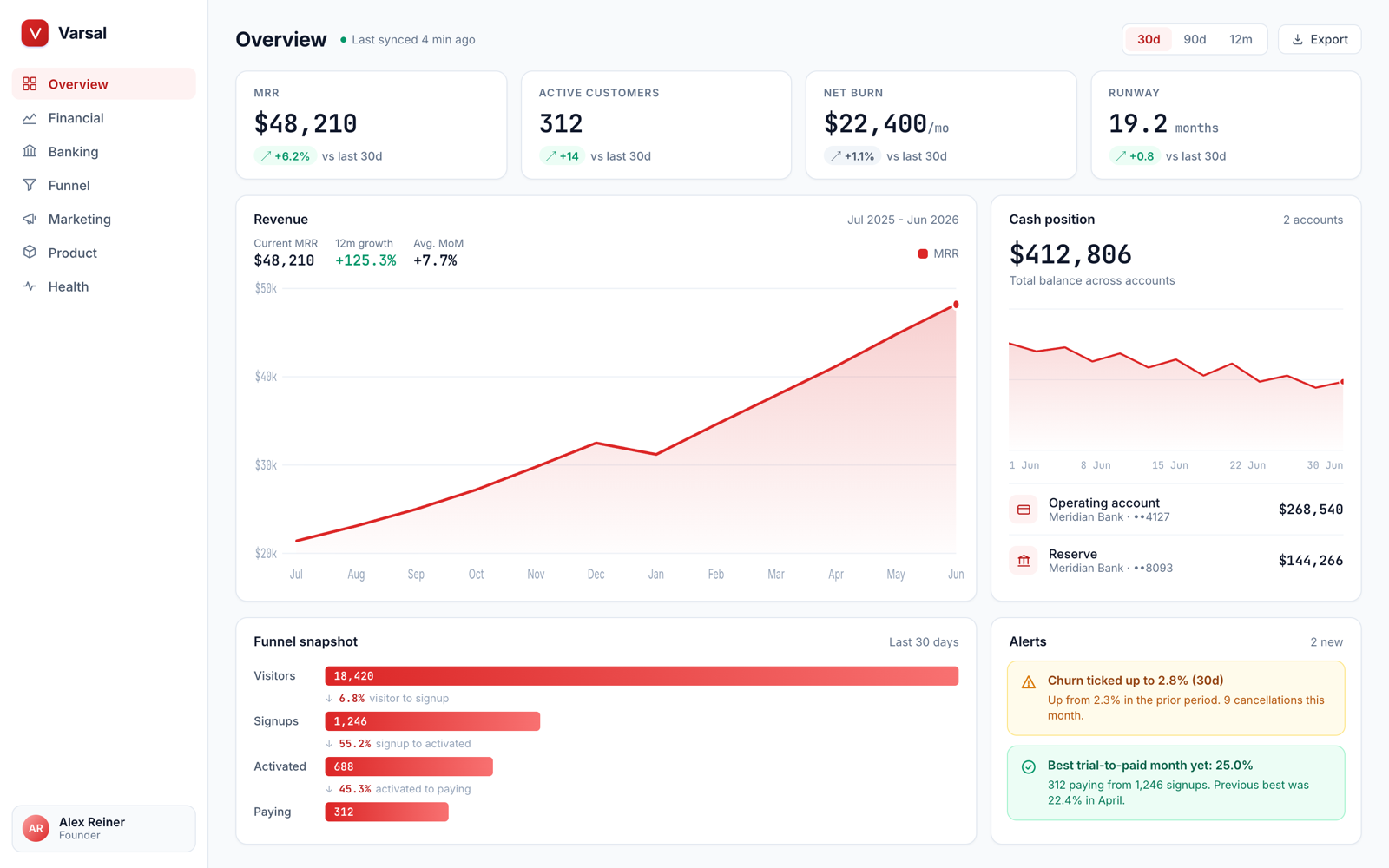Click the Banking building icon in sidebar
The image size is (1389, 868).
click(x=30, y=151)
